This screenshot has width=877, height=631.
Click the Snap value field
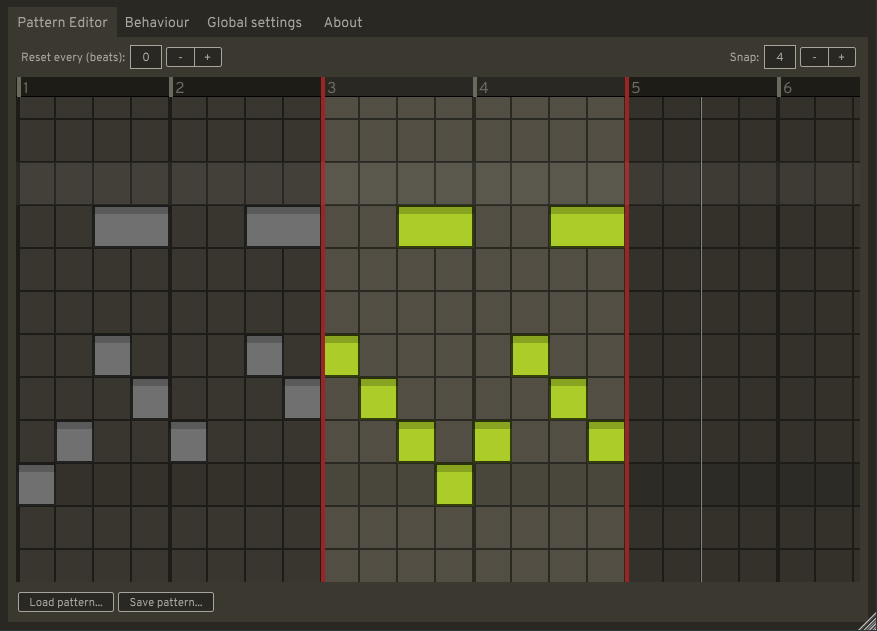tap(780, 57)
